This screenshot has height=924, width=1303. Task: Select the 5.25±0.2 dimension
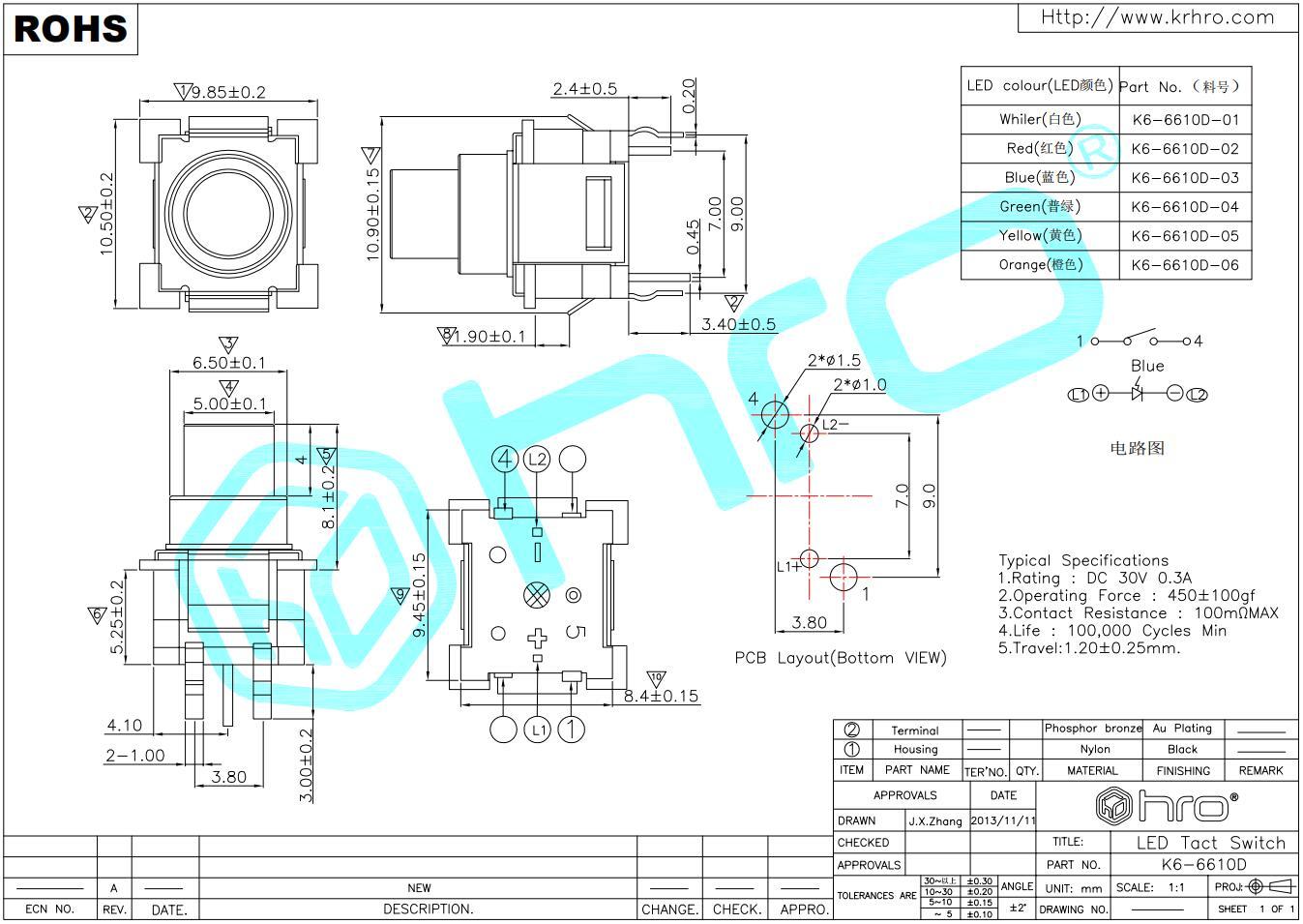(x=117, y=616)
